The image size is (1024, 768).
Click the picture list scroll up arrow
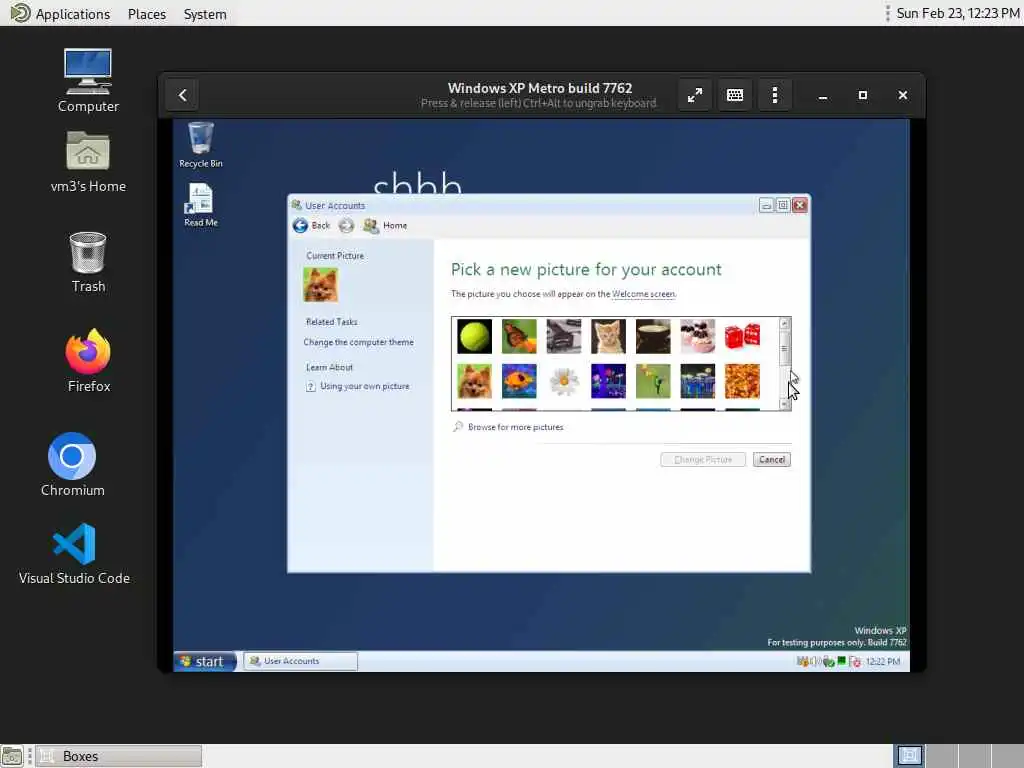click(785, 323)
